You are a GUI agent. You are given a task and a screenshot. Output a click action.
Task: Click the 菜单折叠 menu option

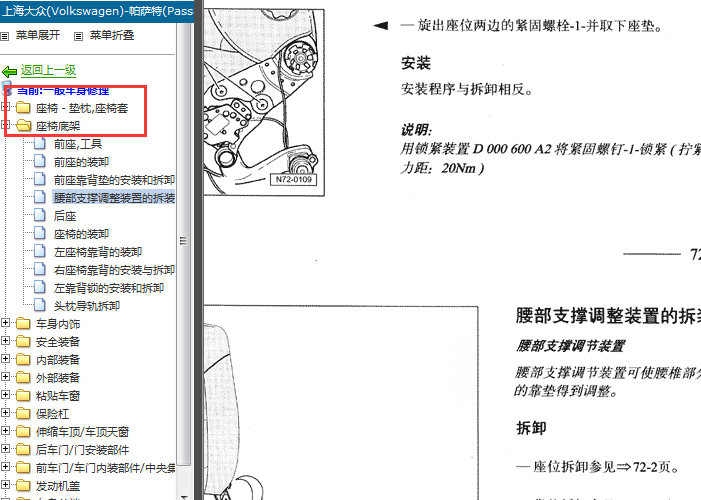[112, 35]
